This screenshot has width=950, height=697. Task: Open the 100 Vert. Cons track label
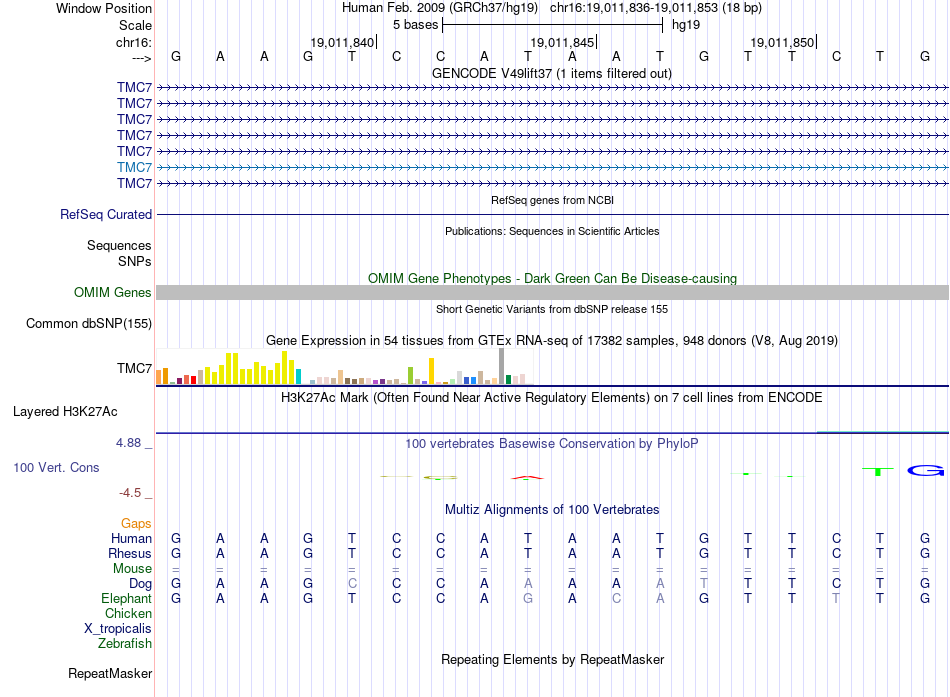pos(56,467)
